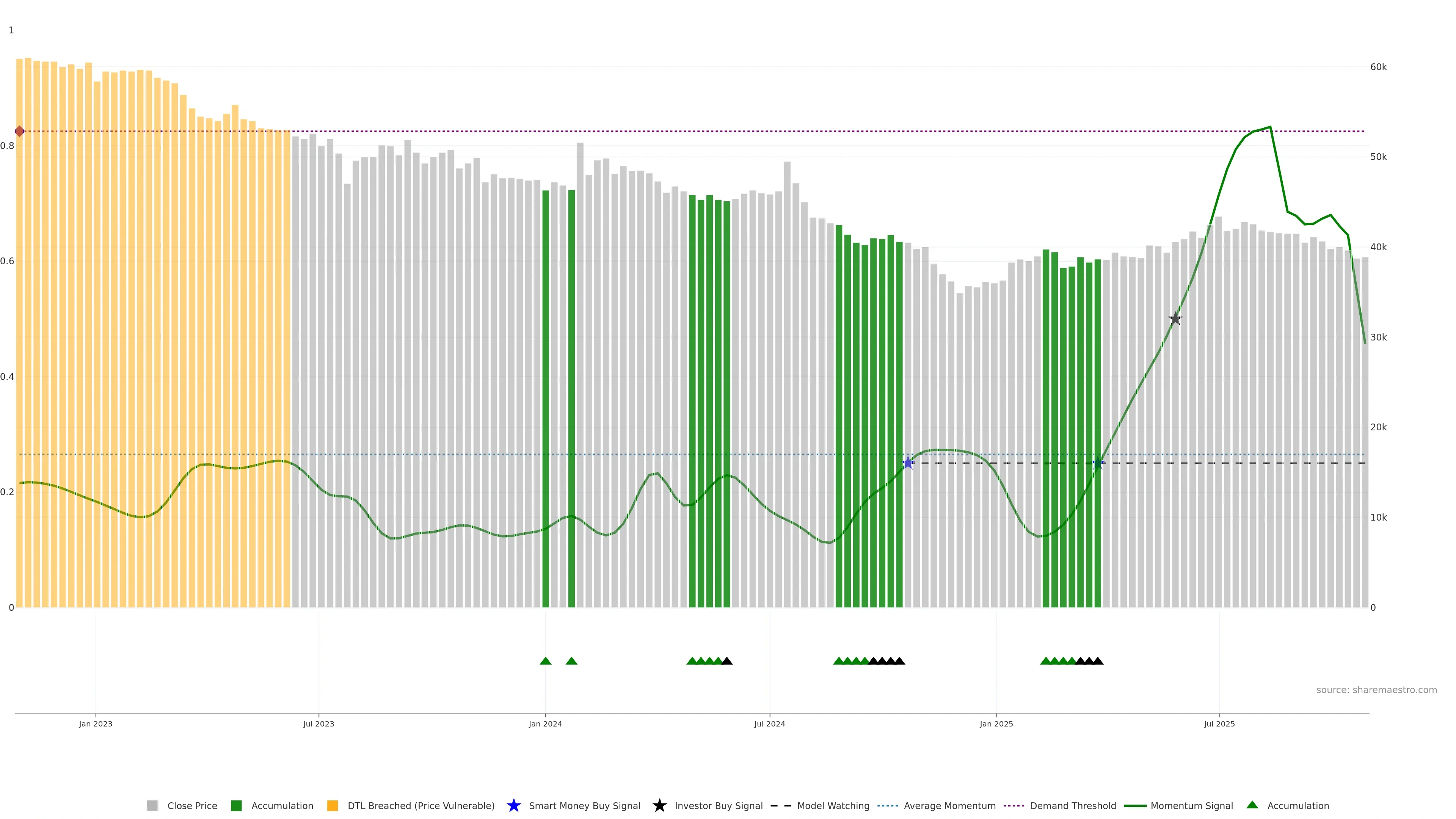Screen dimensions: 1456x819
Task: Toggle Close Price series in legend
Action: tap(191, 806)
